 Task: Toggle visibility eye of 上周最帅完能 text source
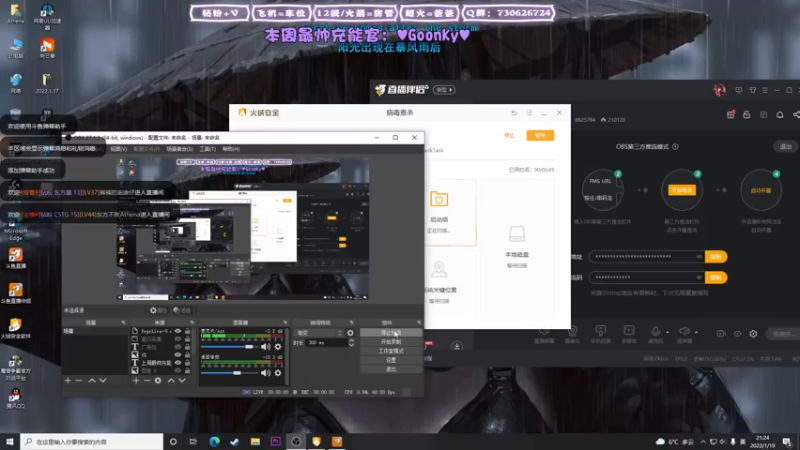(178, 363)
